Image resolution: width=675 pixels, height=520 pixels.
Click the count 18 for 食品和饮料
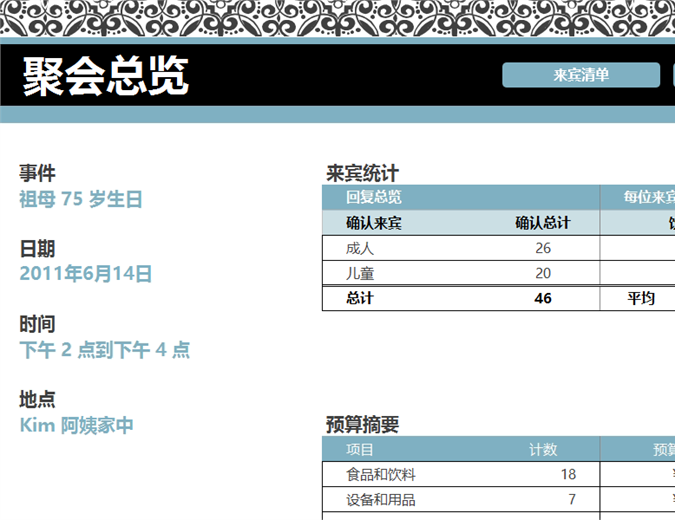tap(568, 474)
